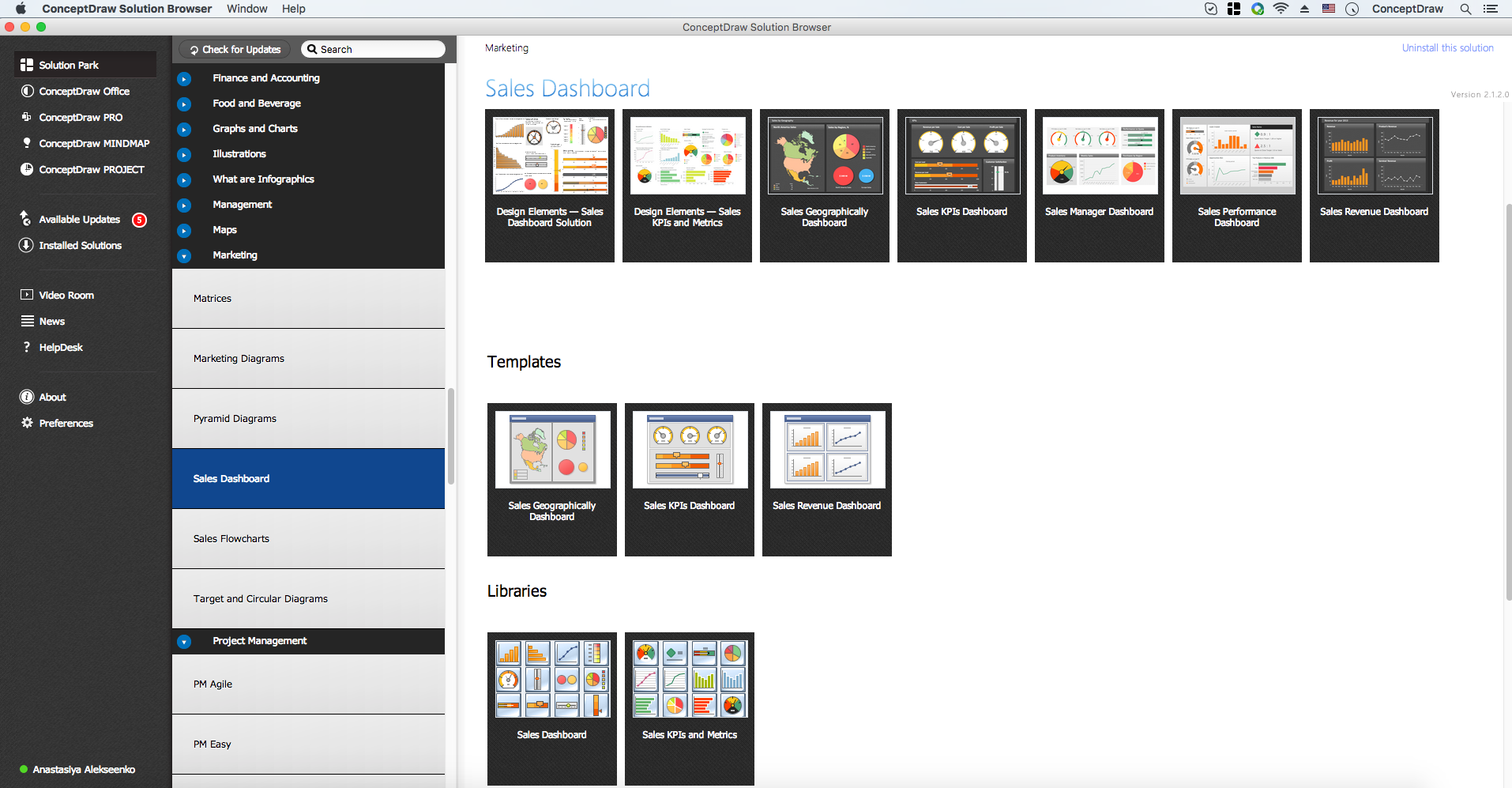1512x788 pixels.
Task: Open Sales Geographically Dashboard template
Action: 552,480
